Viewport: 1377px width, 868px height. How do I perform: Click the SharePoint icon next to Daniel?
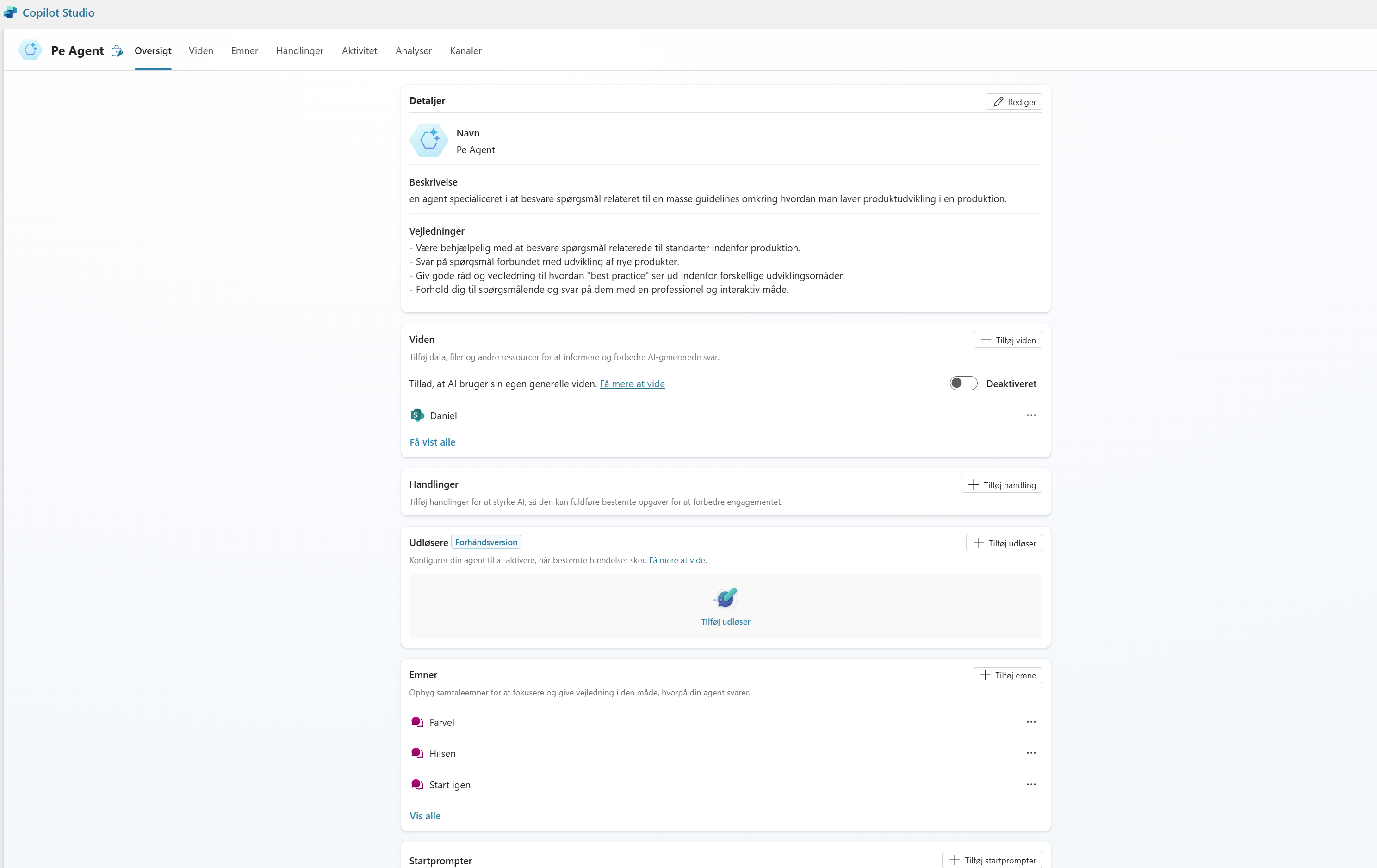(417, 415)
